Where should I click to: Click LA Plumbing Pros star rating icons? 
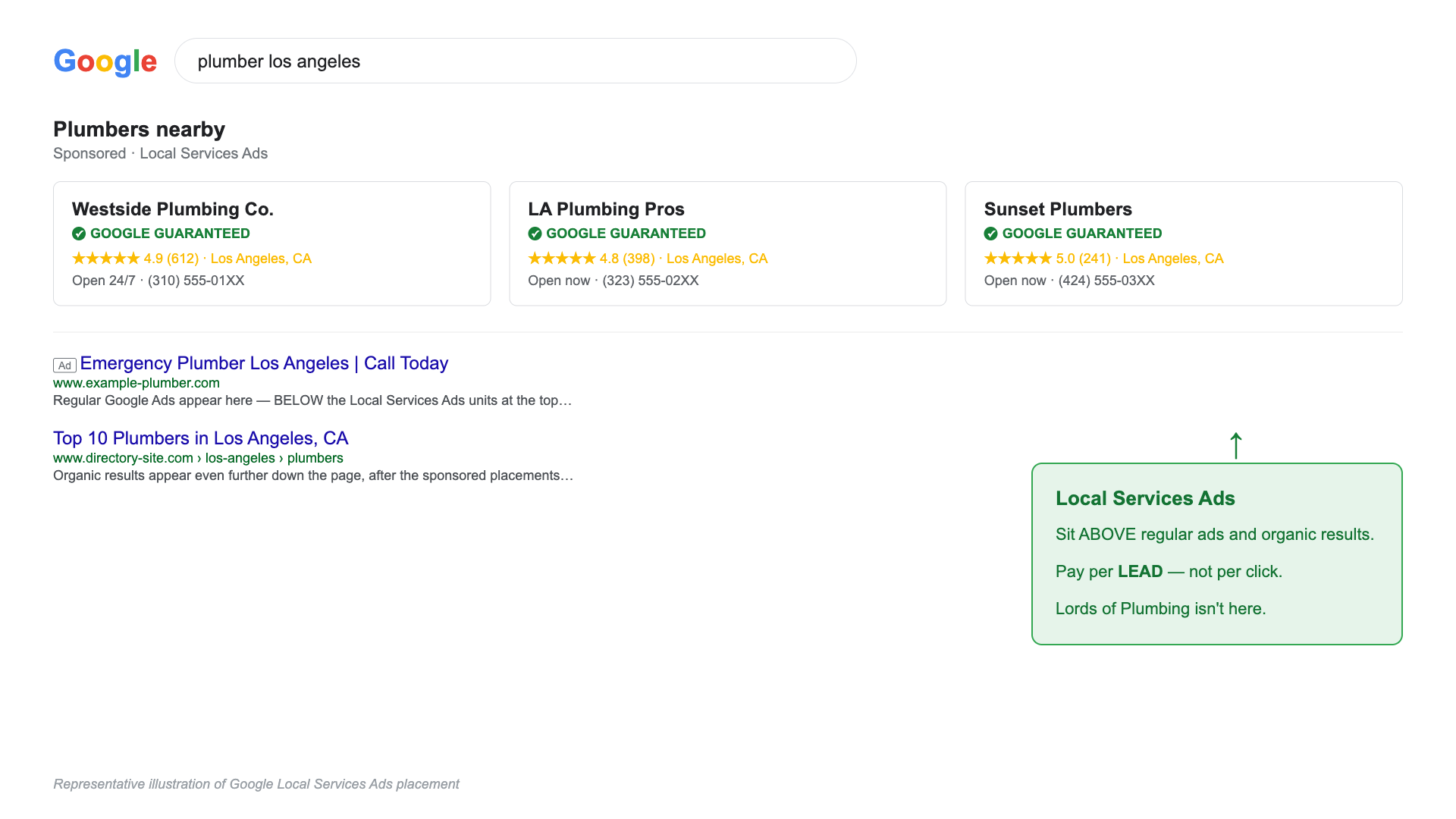562,259
